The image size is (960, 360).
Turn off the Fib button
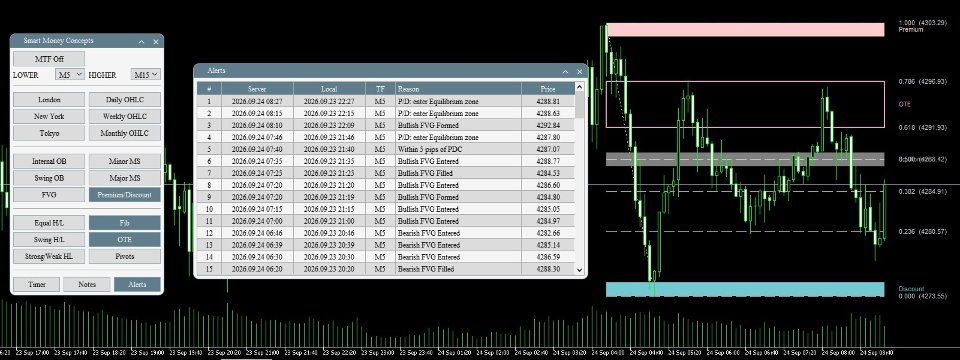coord(125,223)
